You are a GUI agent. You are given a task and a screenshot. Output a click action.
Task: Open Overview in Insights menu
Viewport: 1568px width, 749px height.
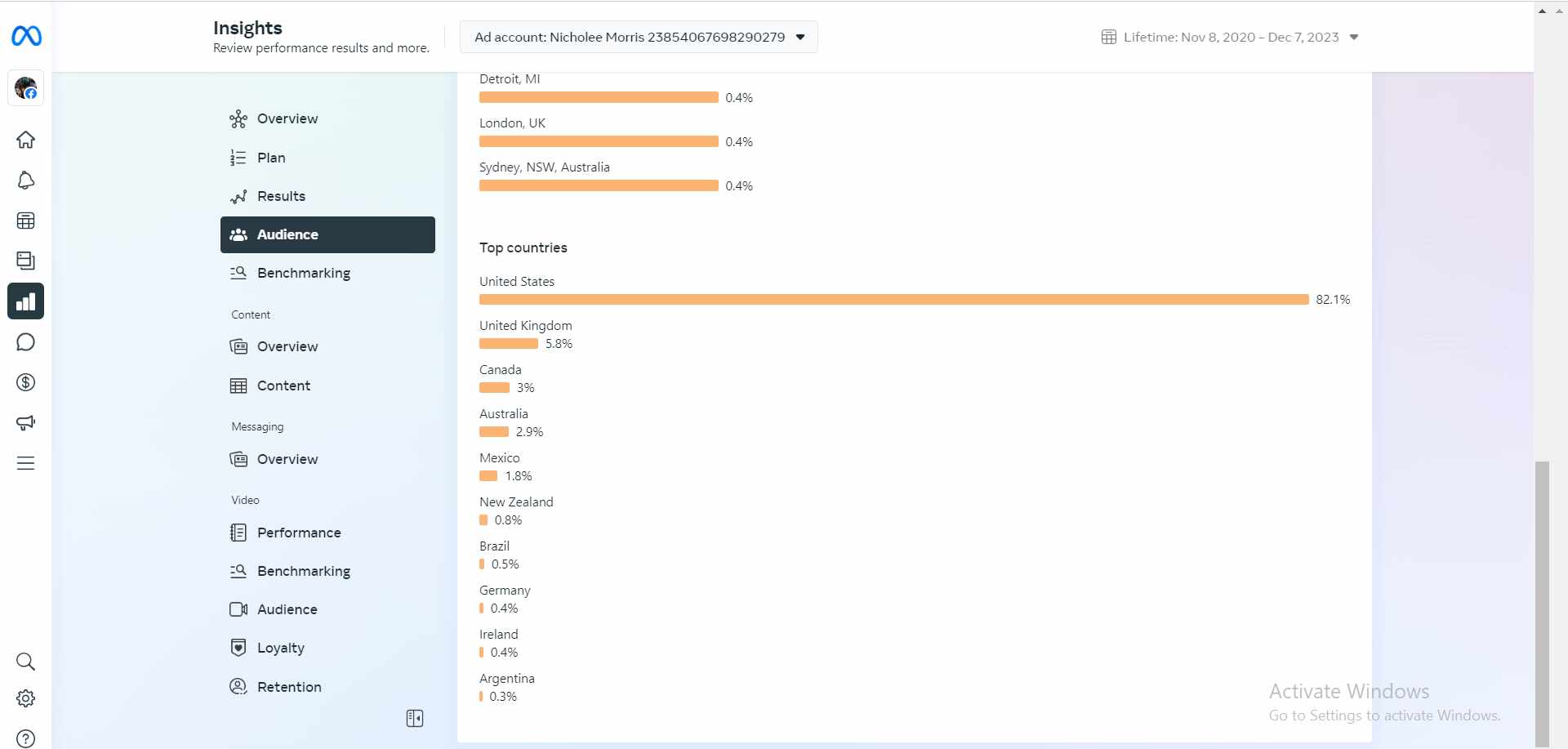[x=327, y=119]
